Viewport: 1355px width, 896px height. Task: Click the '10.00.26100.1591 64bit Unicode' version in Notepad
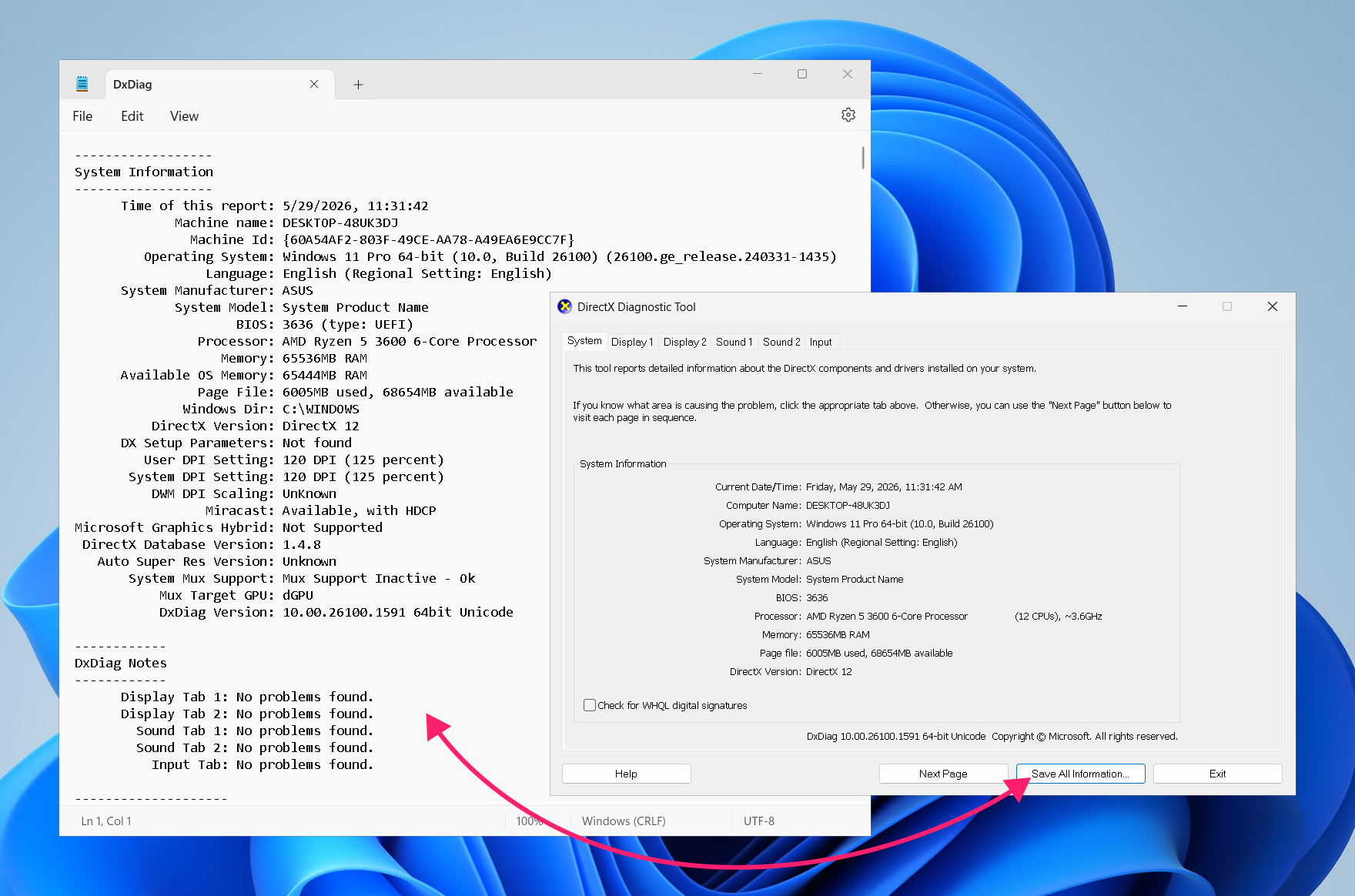pos(398,612)
